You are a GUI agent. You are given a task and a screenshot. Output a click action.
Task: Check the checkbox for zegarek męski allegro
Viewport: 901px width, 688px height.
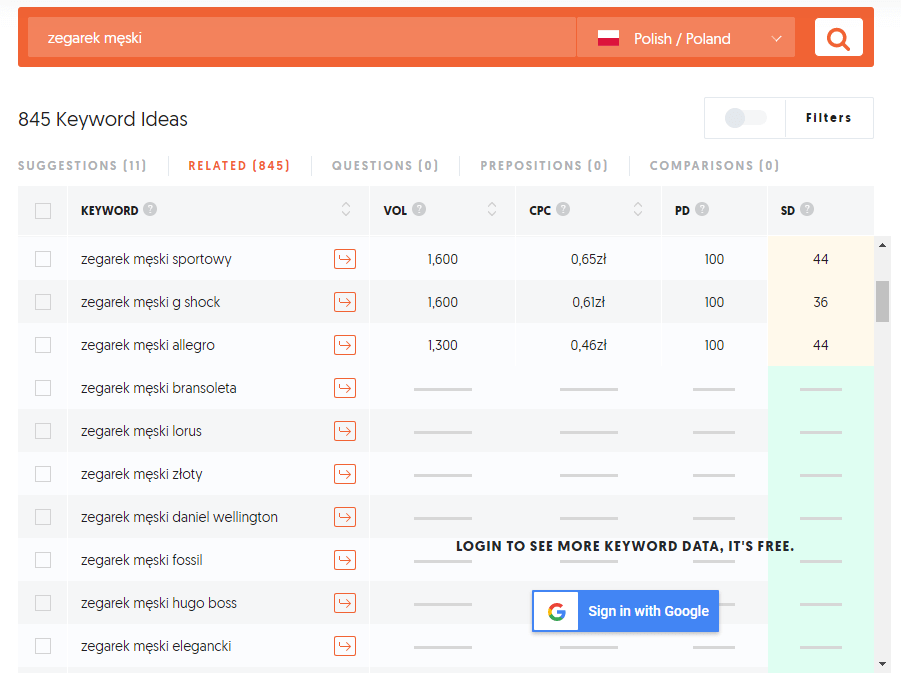pos(42,345)
